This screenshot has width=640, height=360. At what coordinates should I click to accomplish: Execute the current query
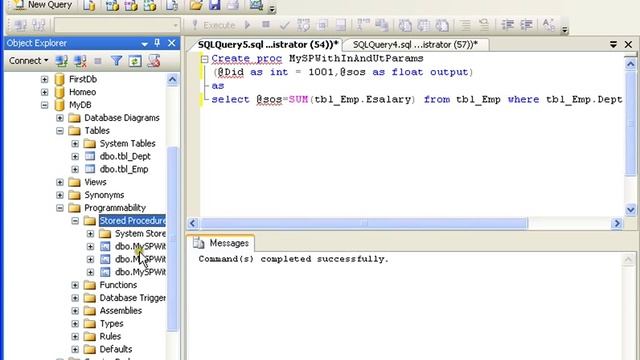coord(214,25)
